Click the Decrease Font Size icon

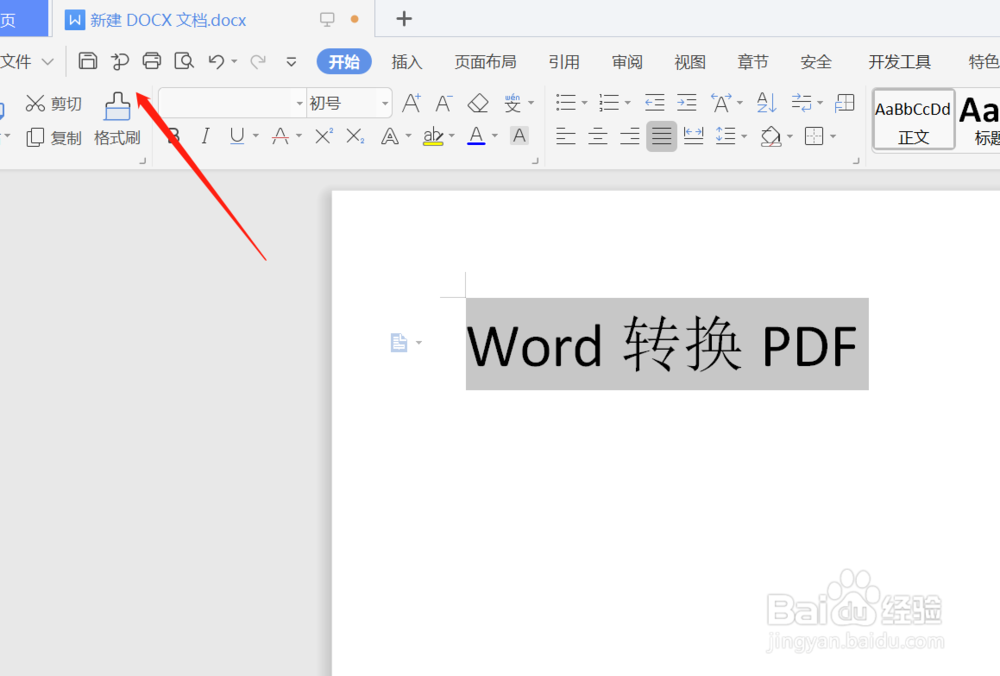pos(443,103)
